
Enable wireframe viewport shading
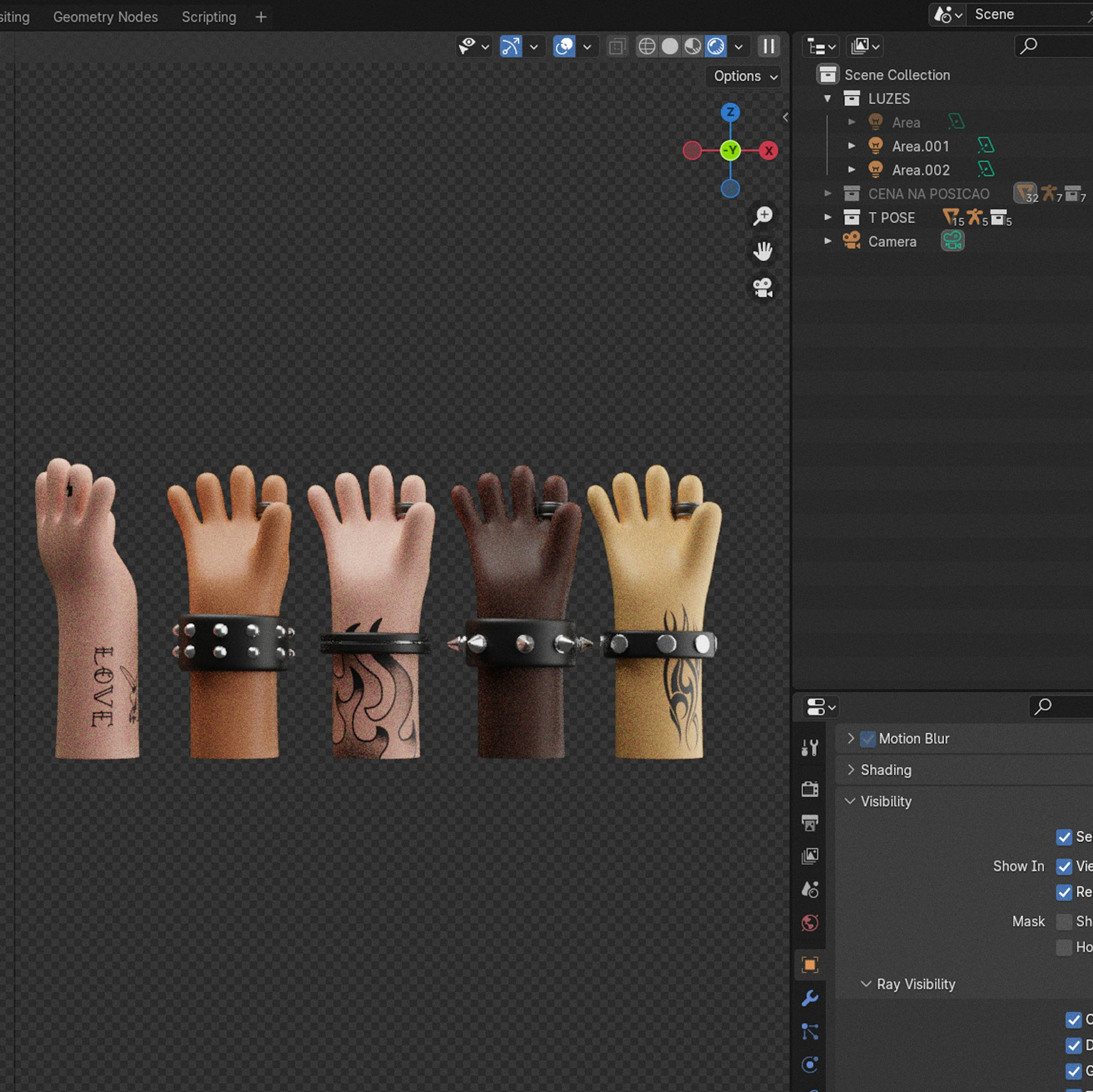(647, 46)
